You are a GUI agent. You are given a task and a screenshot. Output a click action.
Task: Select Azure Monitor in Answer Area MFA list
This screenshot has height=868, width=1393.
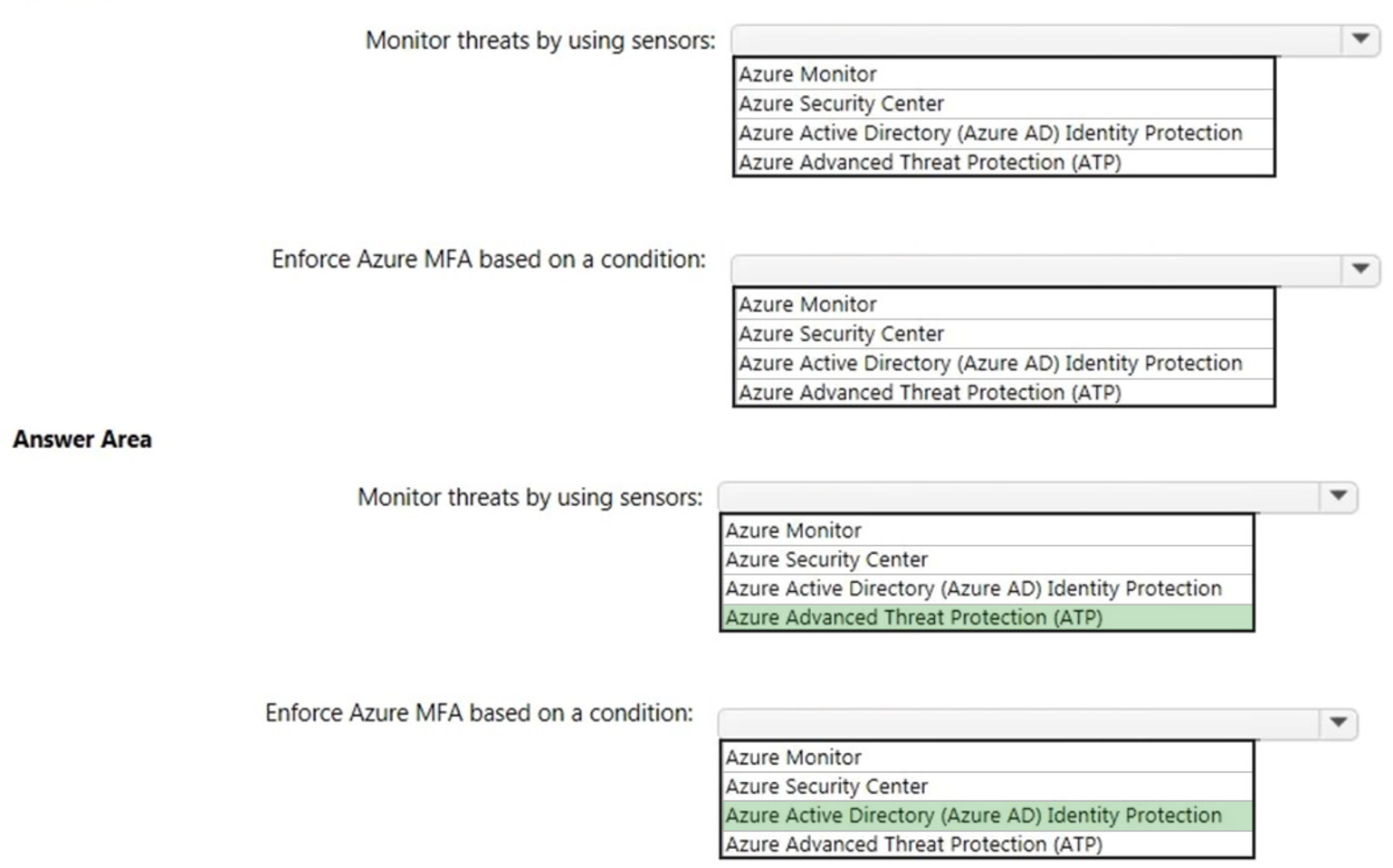pos(793,757)
